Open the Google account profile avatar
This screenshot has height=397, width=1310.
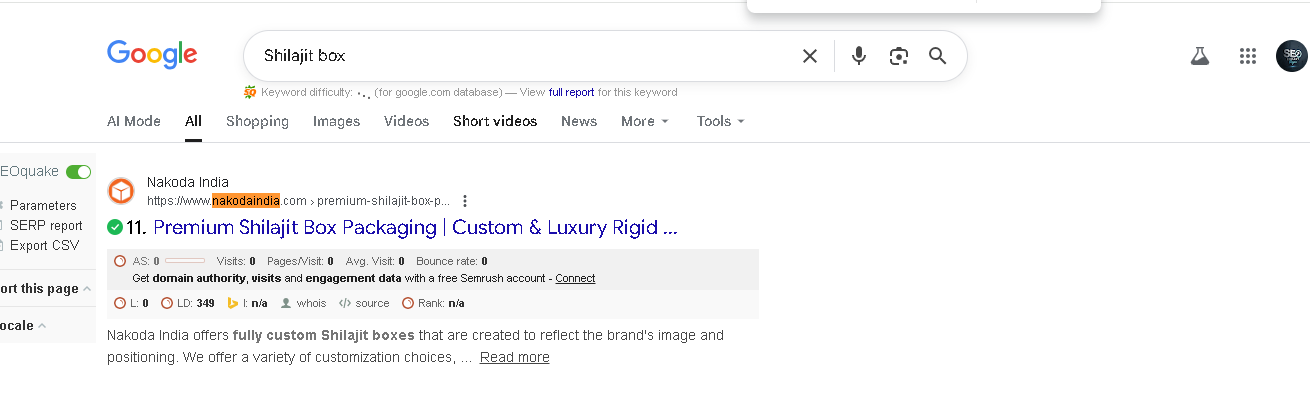[x=1292, y=56]
